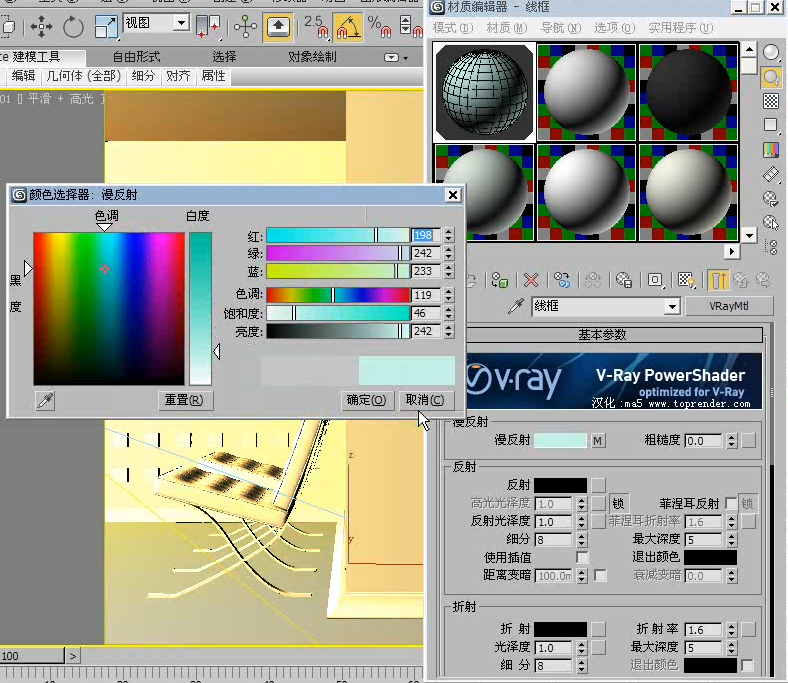Click the M map button beside 漫反射
The image size is (788, 683).
[597, 441]
